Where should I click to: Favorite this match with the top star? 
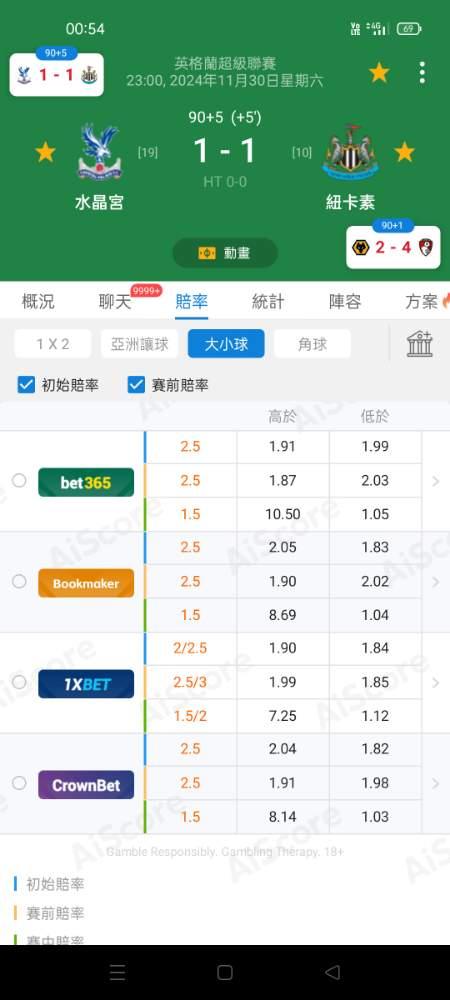[x=379, y=73]
